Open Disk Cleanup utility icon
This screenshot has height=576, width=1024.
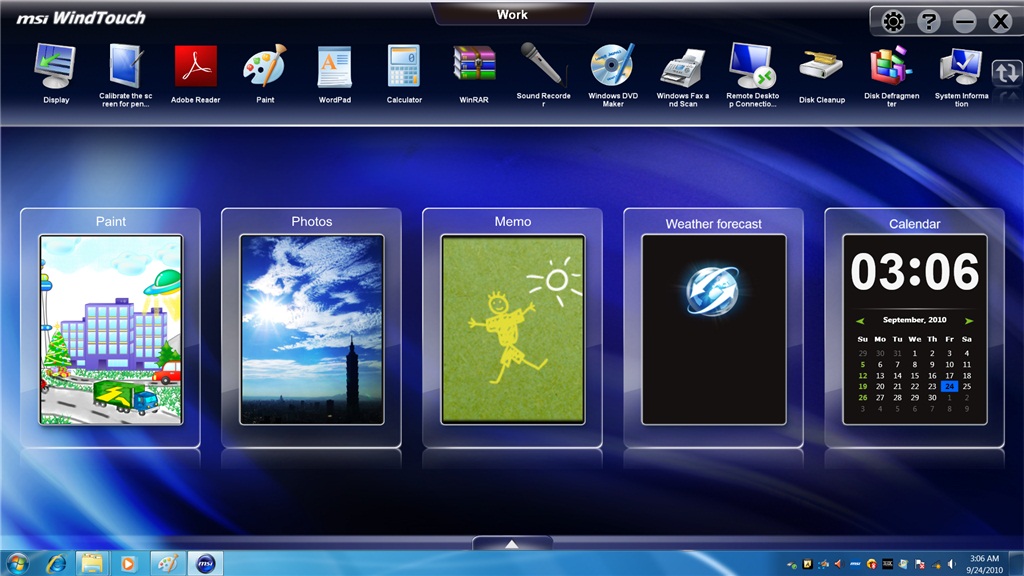click(x=821, y=67)
